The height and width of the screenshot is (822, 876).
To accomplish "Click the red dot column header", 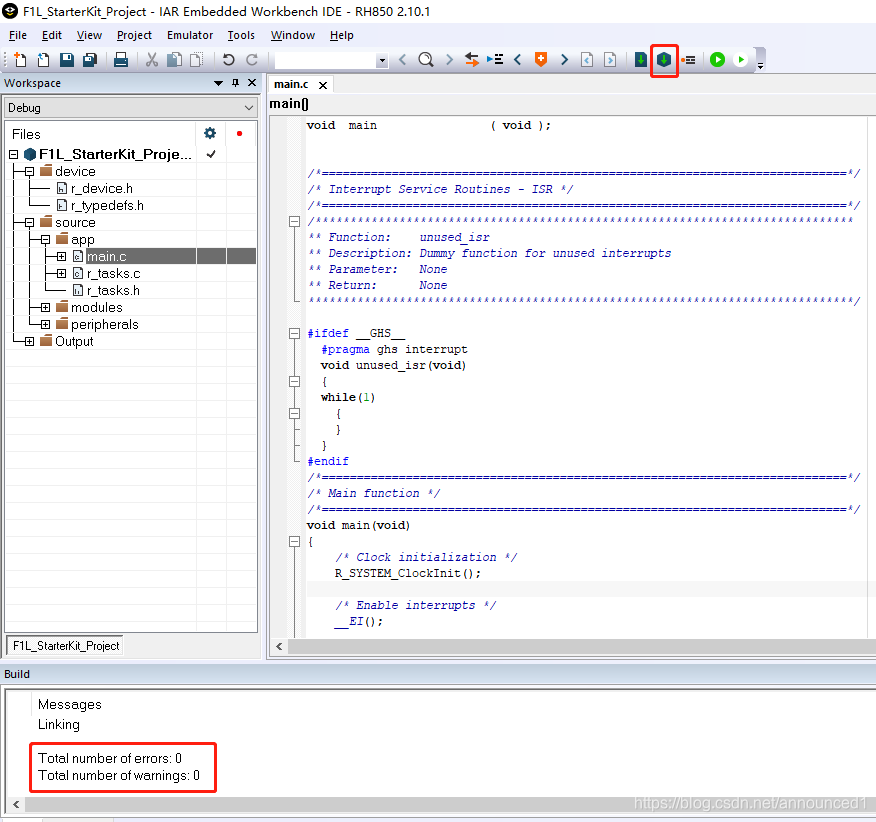I will coord(239,133).
